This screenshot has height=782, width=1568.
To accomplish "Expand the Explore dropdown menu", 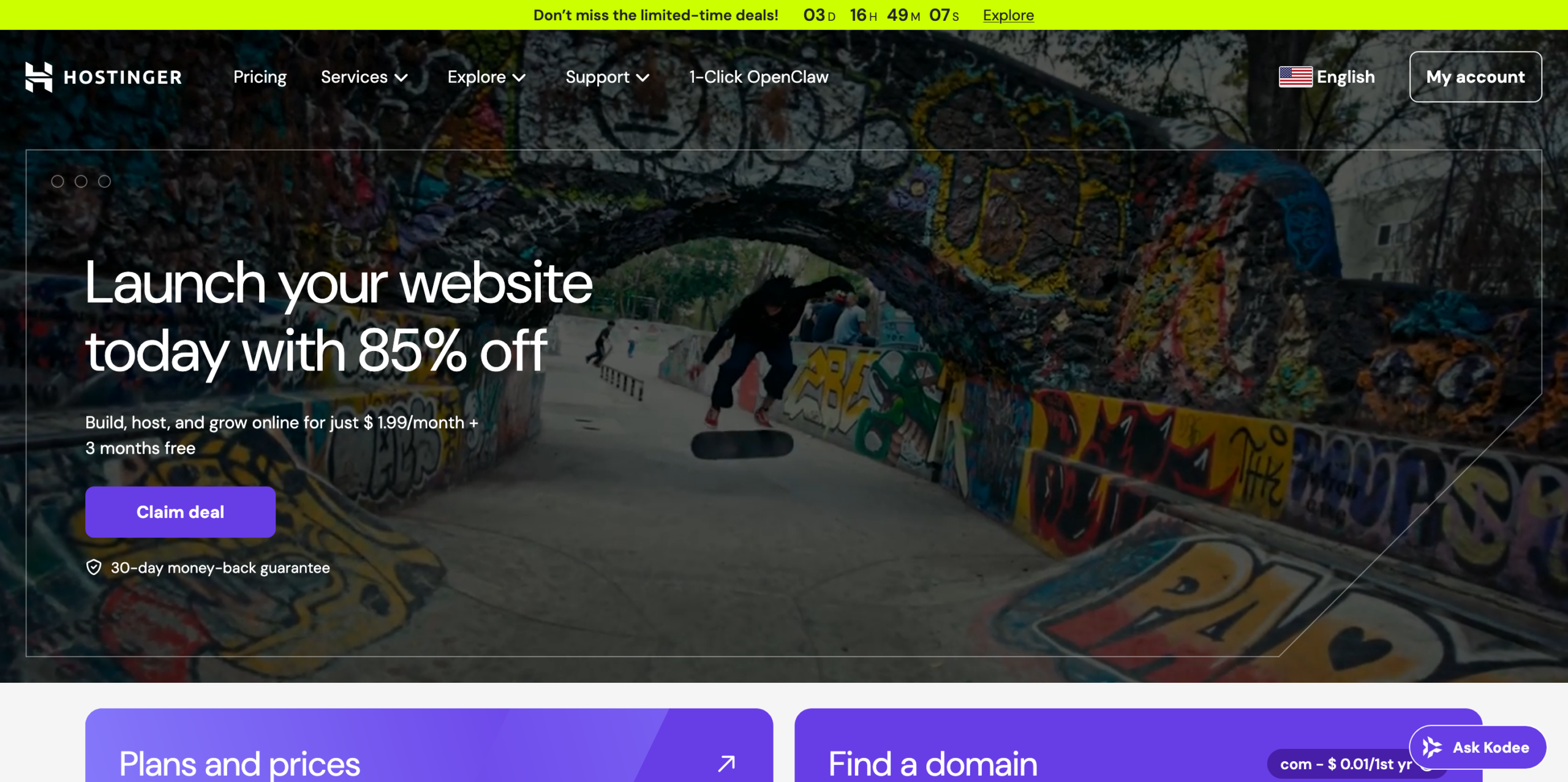I will 486,77.
